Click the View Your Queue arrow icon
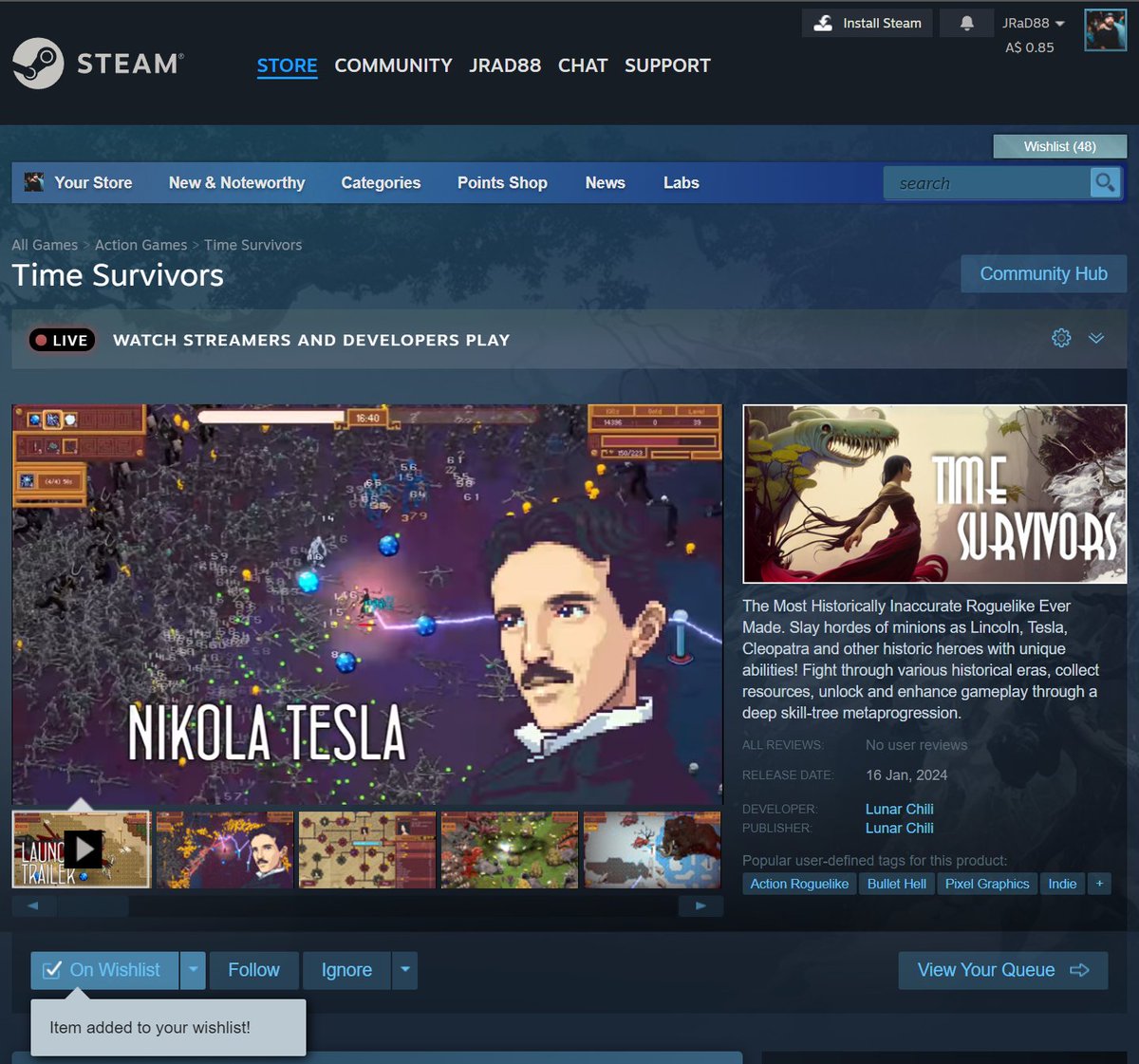 click(1079, 970)
